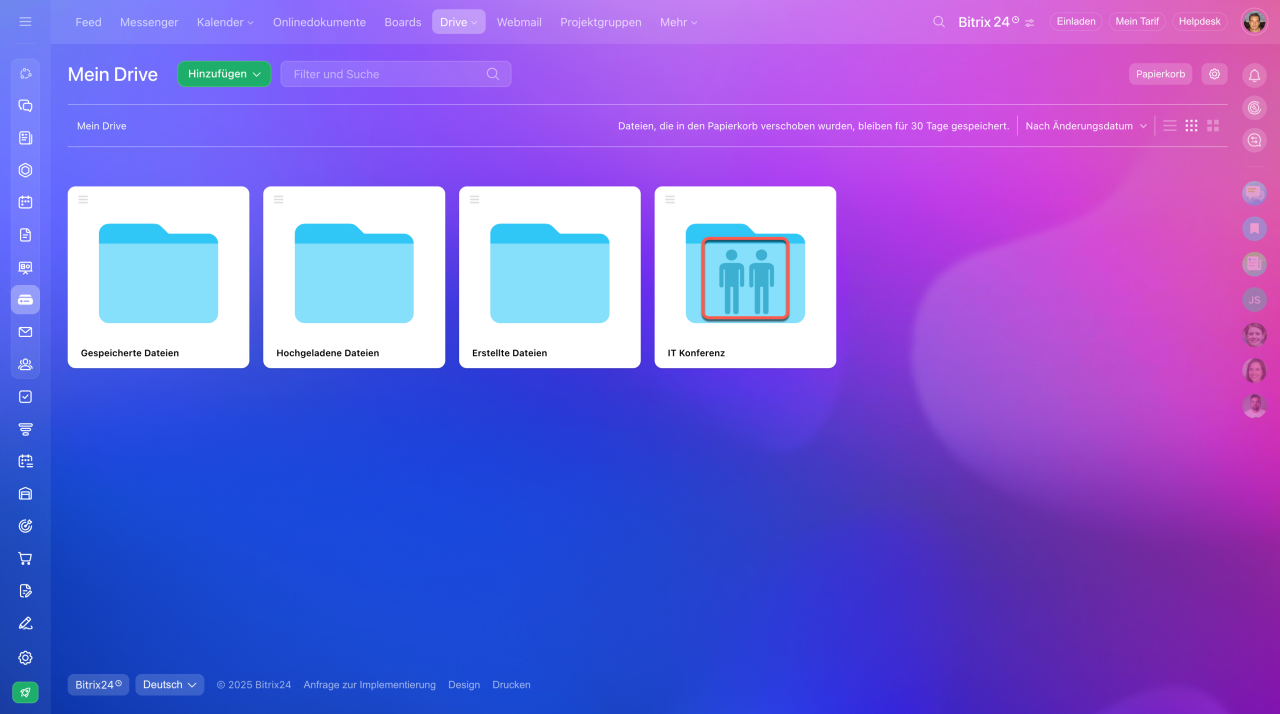Open Webmail tab in top bar
The width and height of the screenshot is (1280, 714).
[x=519, y=22]
